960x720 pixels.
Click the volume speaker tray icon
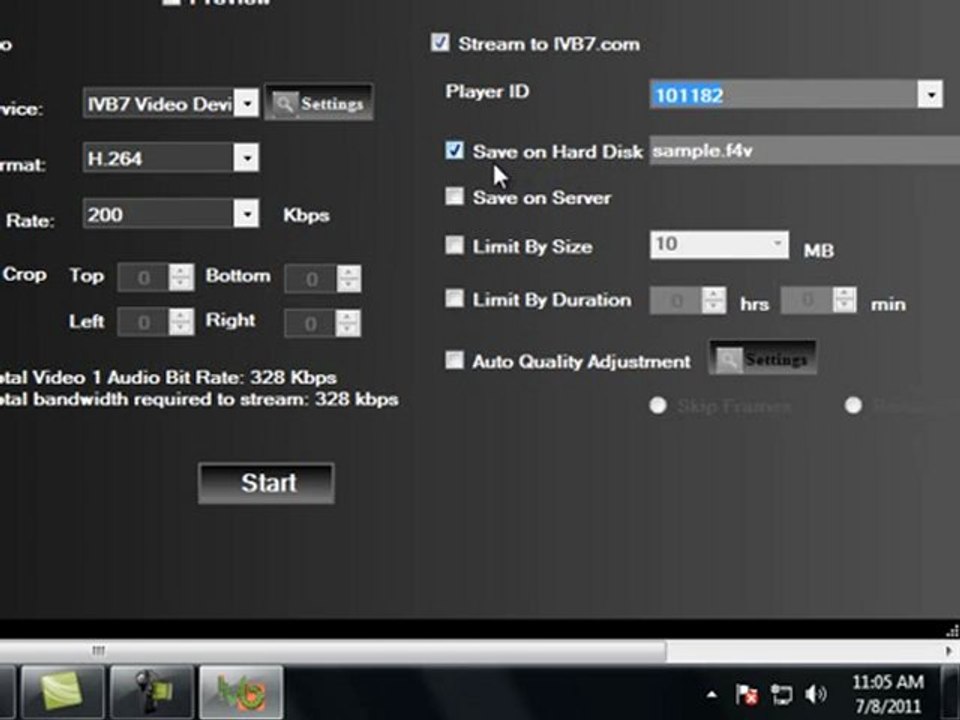(816, 694)
